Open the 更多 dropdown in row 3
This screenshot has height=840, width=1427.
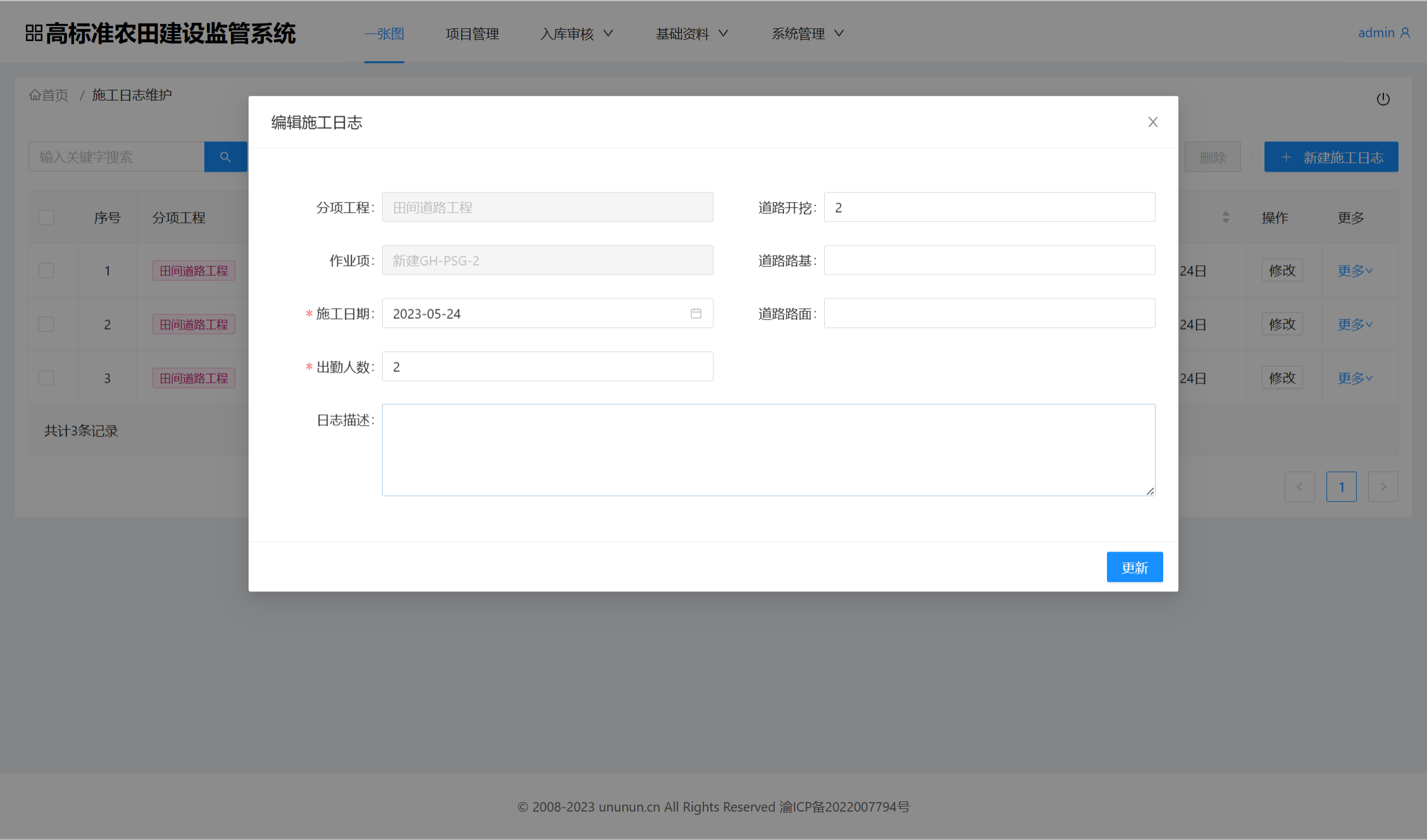[1355, 378]
